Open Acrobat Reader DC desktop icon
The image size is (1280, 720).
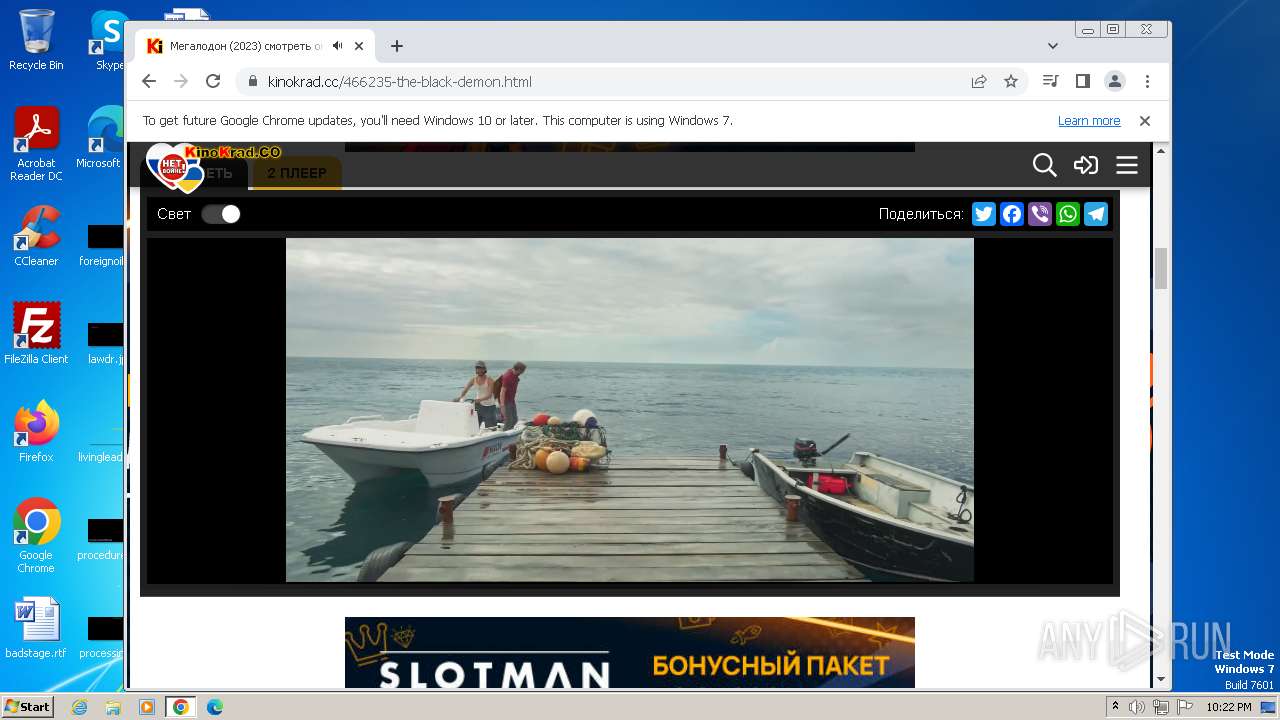36,144
